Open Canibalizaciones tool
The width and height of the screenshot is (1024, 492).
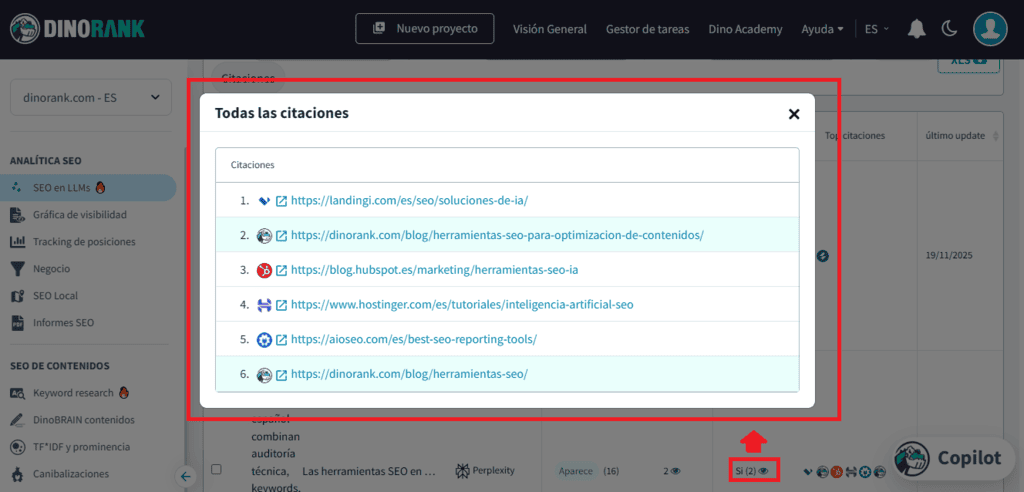click(71, 474)
